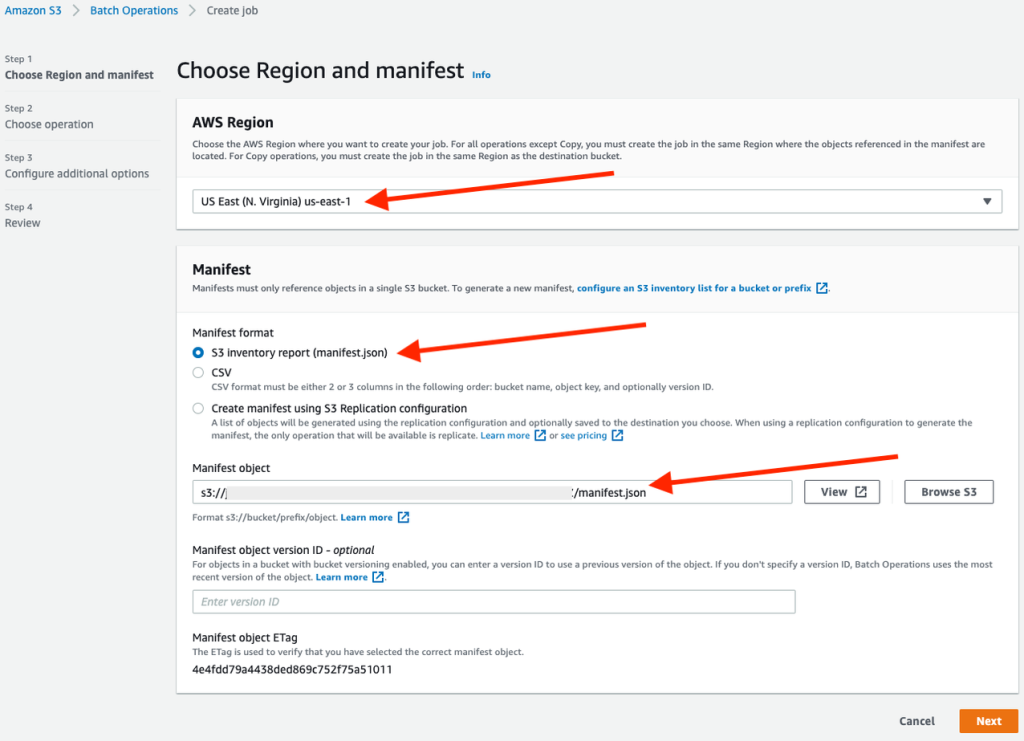
Task: Choose Create manifest using S3 Replication configuration
Action: tap(198, 408)
